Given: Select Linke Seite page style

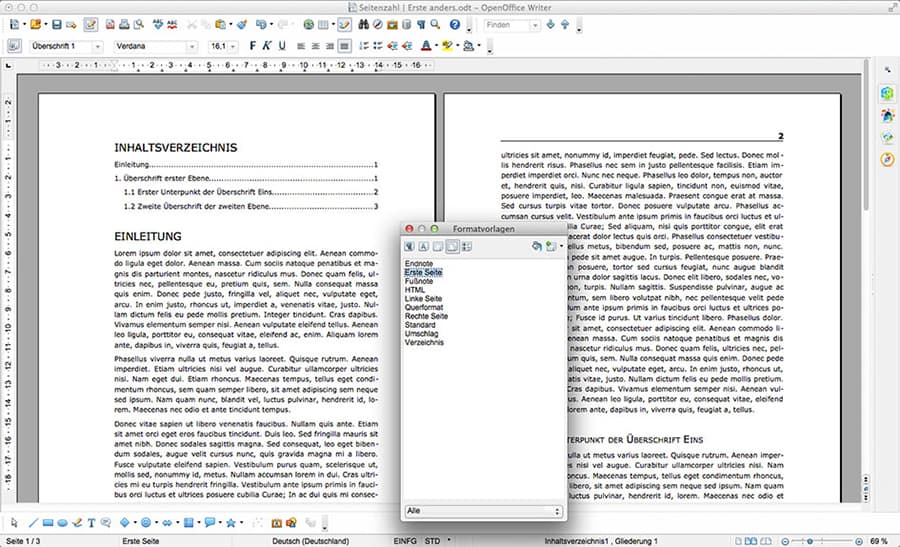Looking at the screenshot, I should (x=423, y=298).
